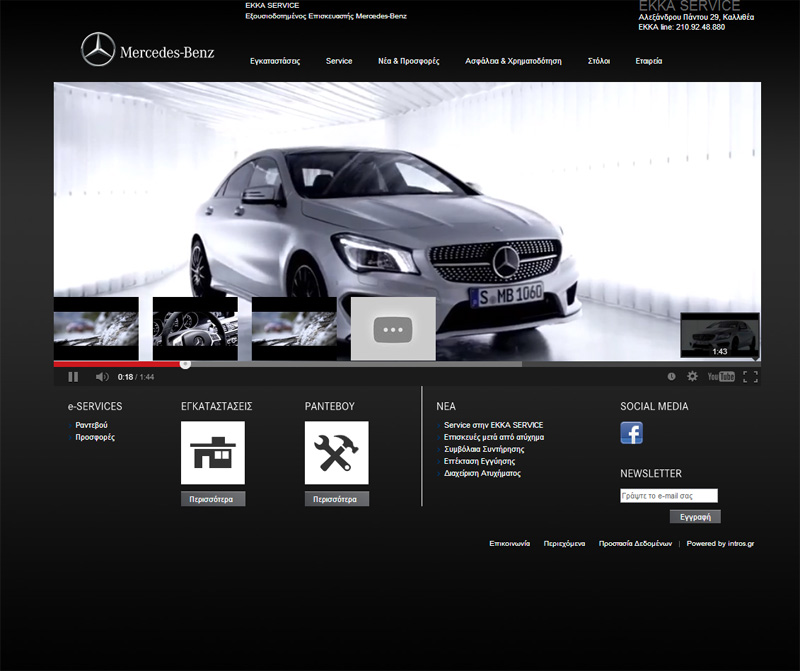Image resolution: width=800 pixels, height=671 pixels.
Task: Click the Mercedes-Benz logo
Action: 148,50
